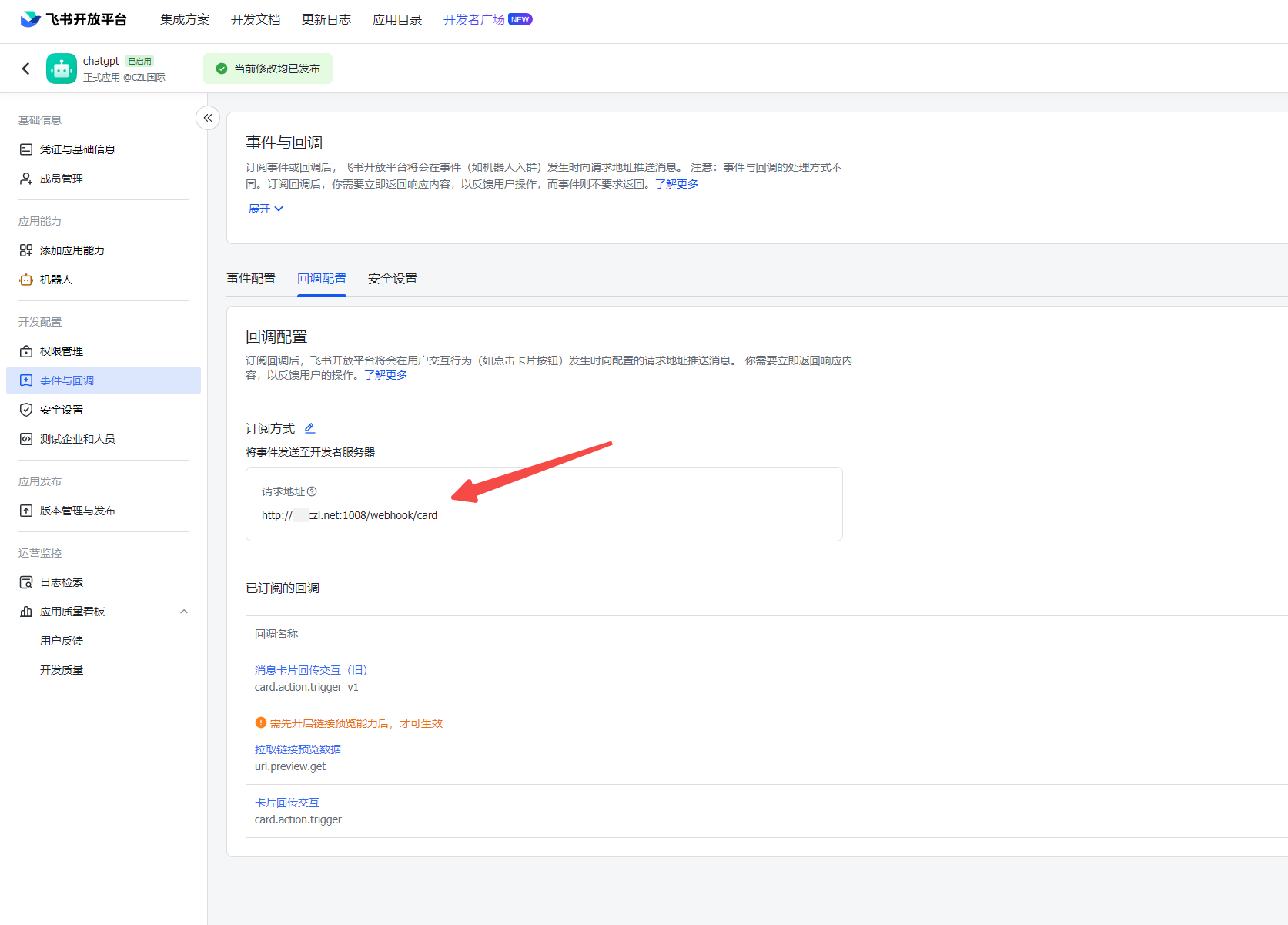Click the chatgpt robot app icon
1288x925 pixels.
point(62,69)
